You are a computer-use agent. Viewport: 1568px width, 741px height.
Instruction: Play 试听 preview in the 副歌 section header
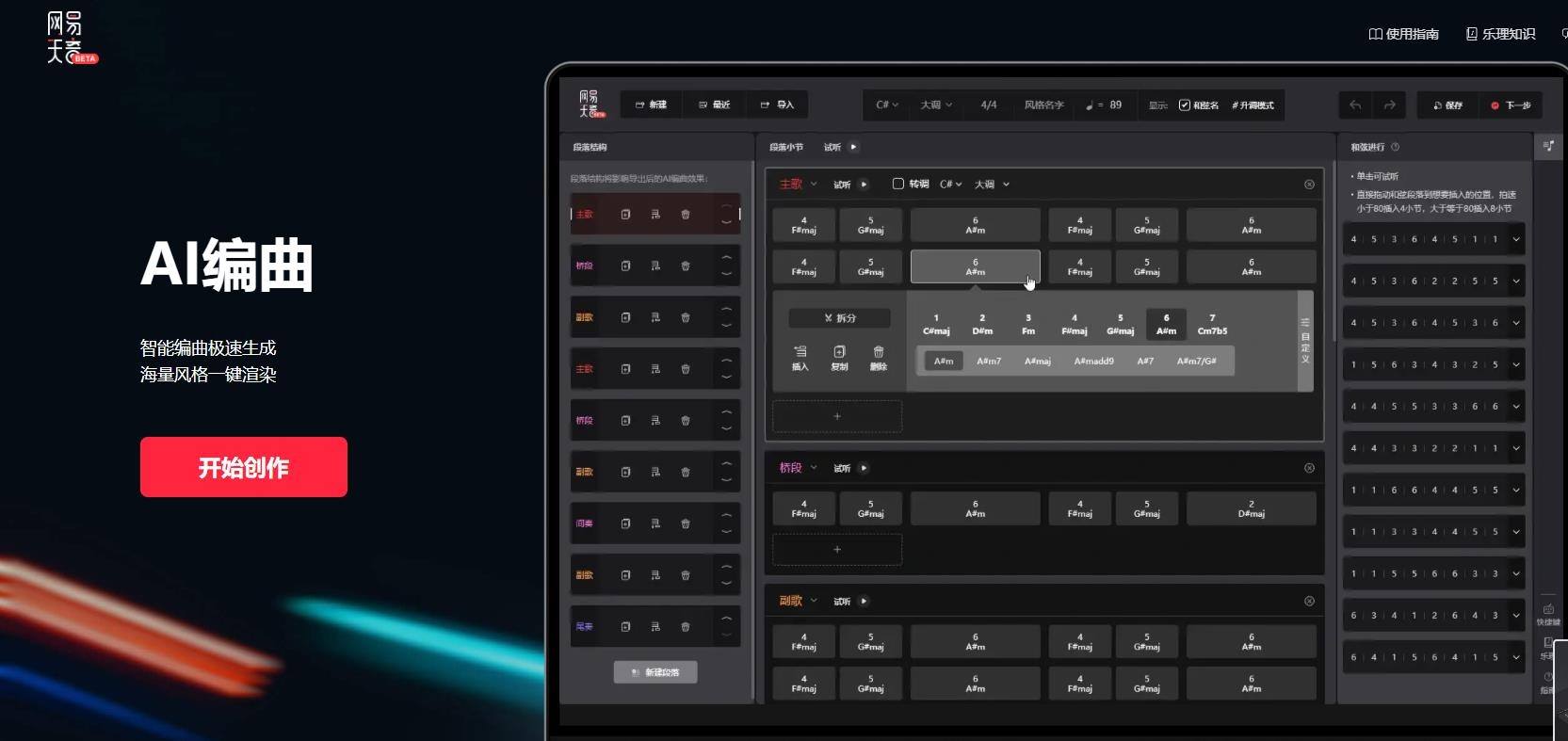pyautogui.click(x=864, y=601)
